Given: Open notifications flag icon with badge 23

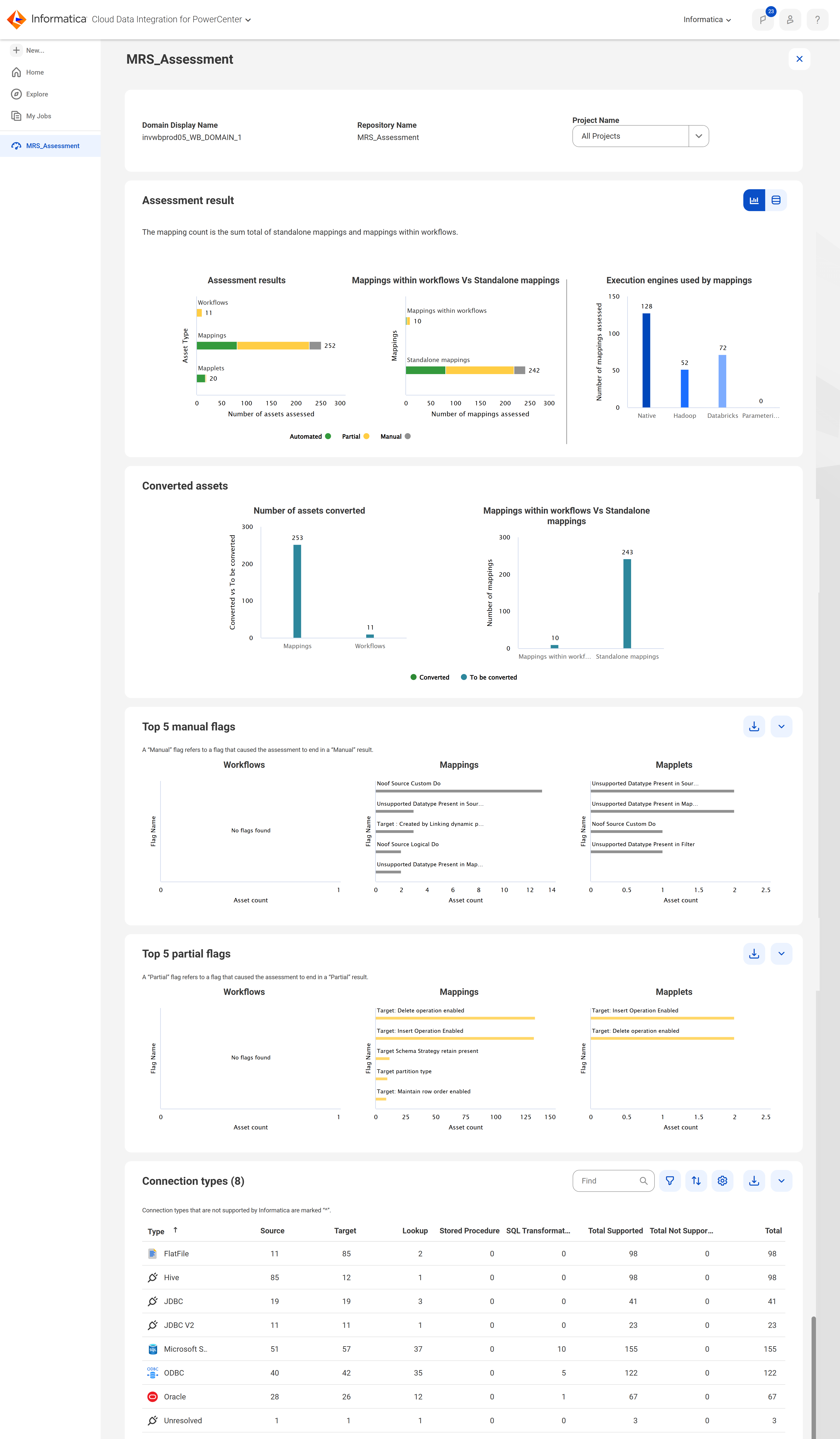Looking at the screenshot, I should [x=763, y=19].
